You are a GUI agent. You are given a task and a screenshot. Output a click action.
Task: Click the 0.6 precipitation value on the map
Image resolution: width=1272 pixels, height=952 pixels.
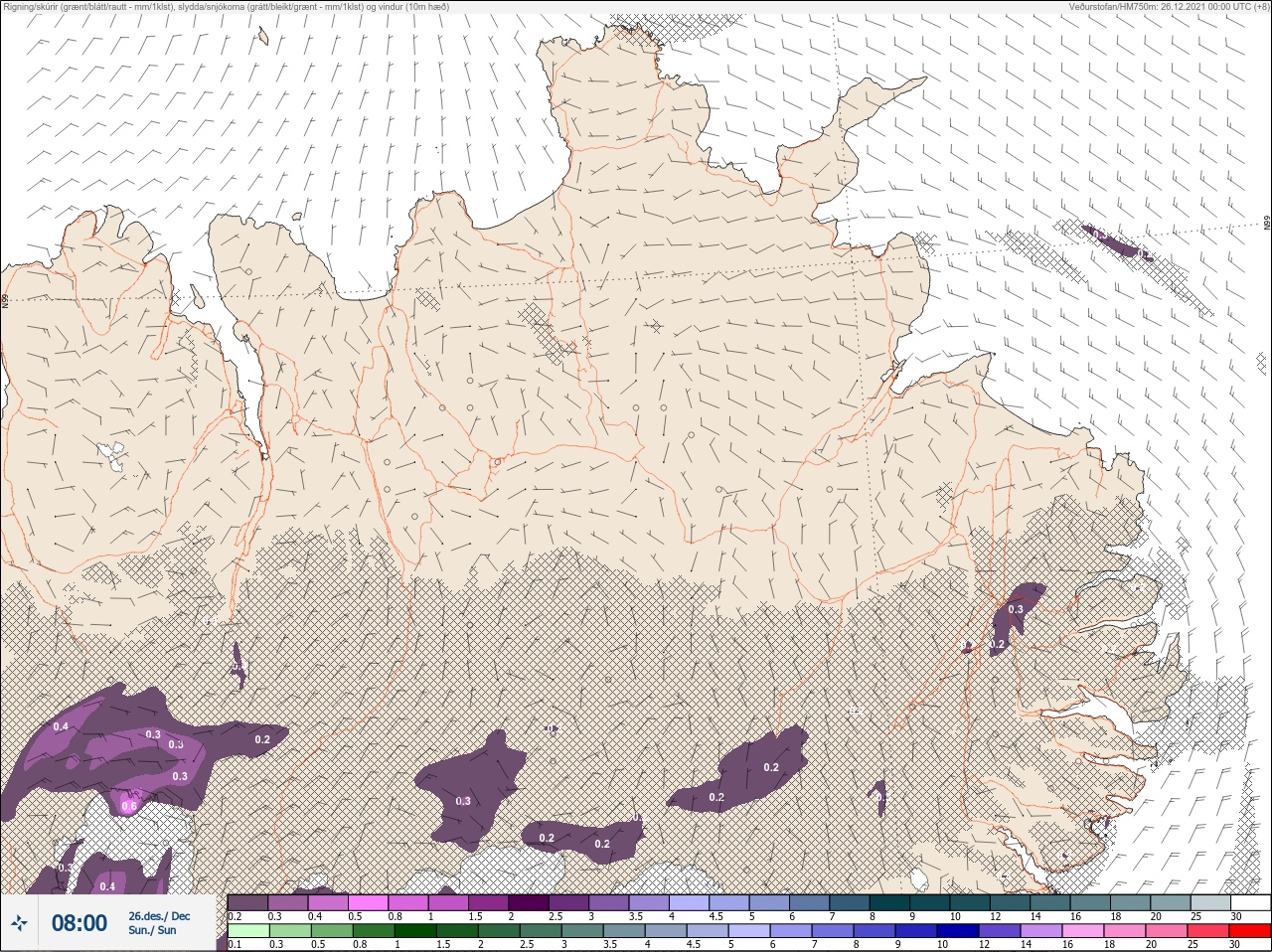(129, 806)
